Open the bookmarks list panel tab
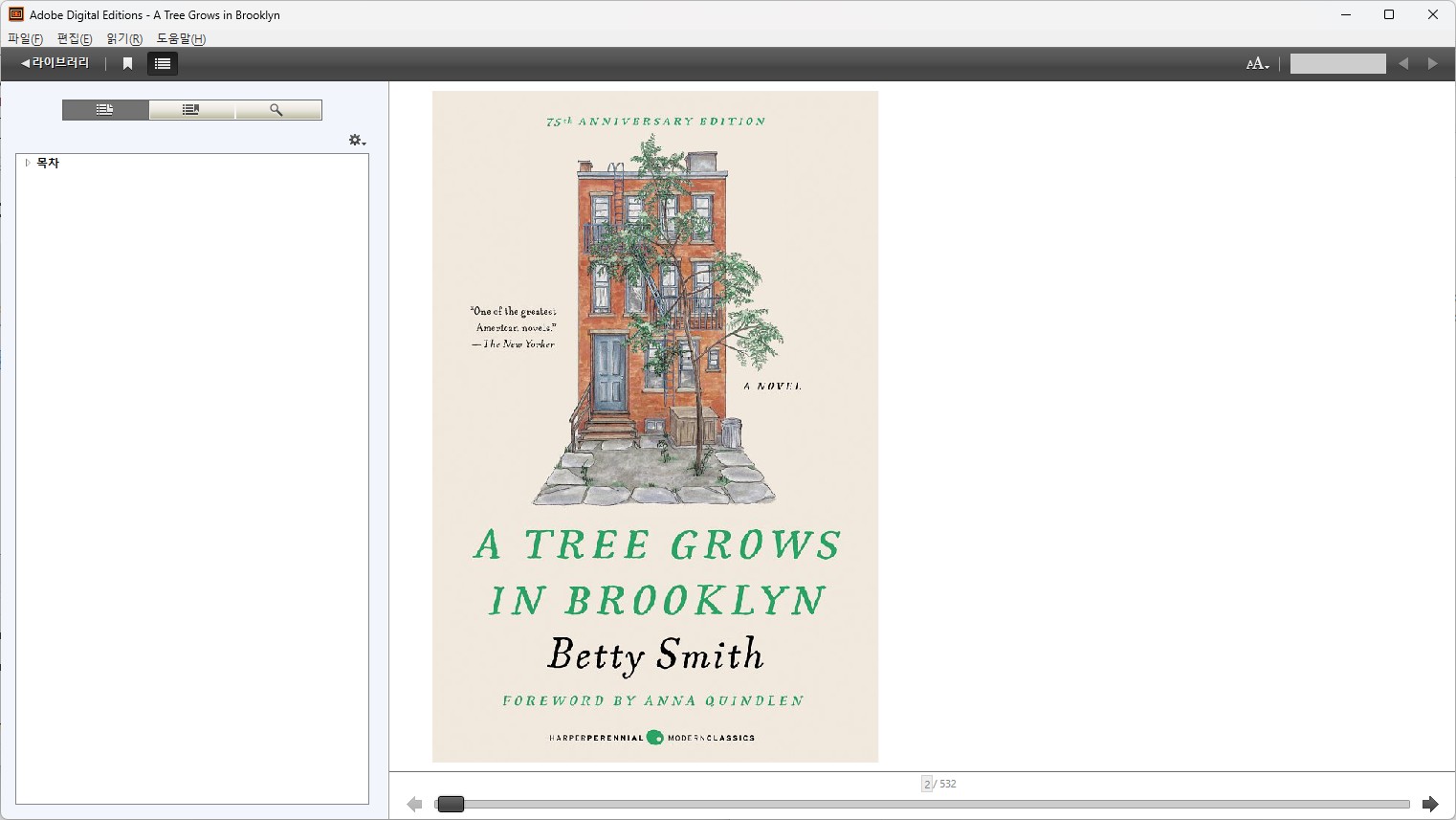 [x=191, y=110]
